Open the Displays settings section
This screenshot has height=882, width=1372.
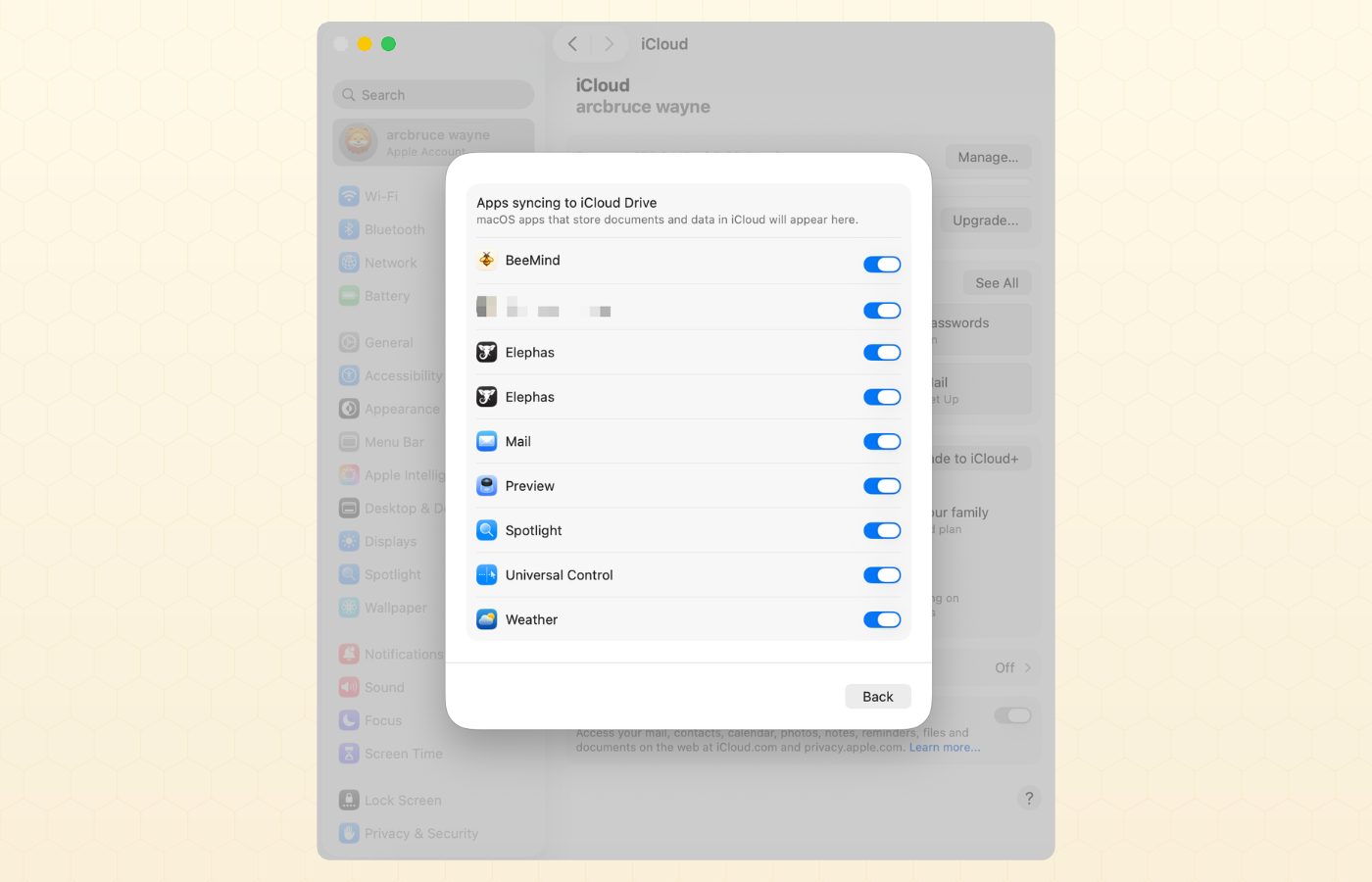point(433,541)
